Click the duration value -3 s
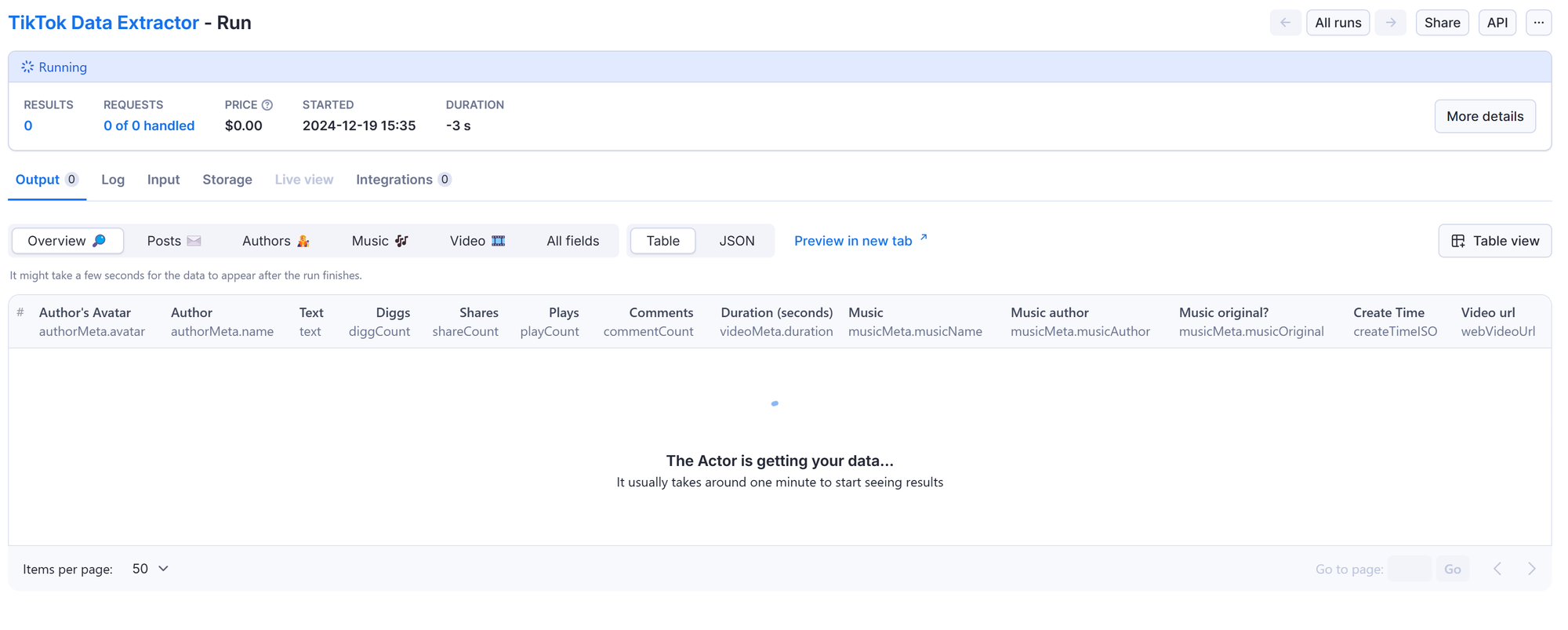The image size is (1568, 630). pyautogui.click(x=459, y=126)
